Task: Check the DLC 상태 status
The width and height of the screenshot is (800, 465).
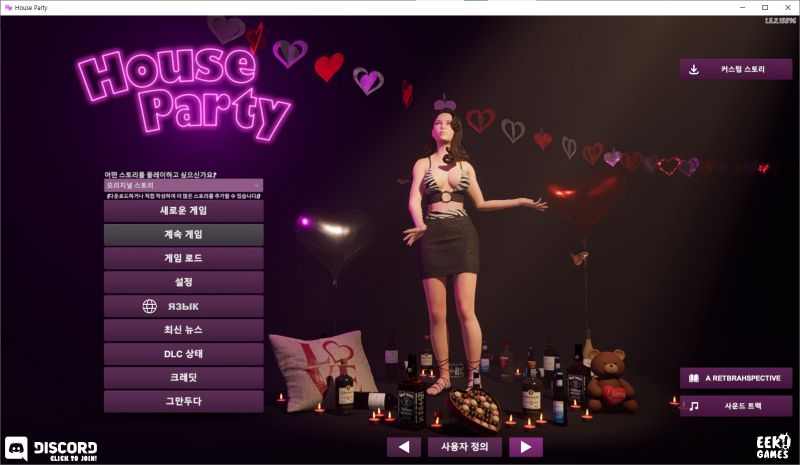Action: tap(184, 354)
